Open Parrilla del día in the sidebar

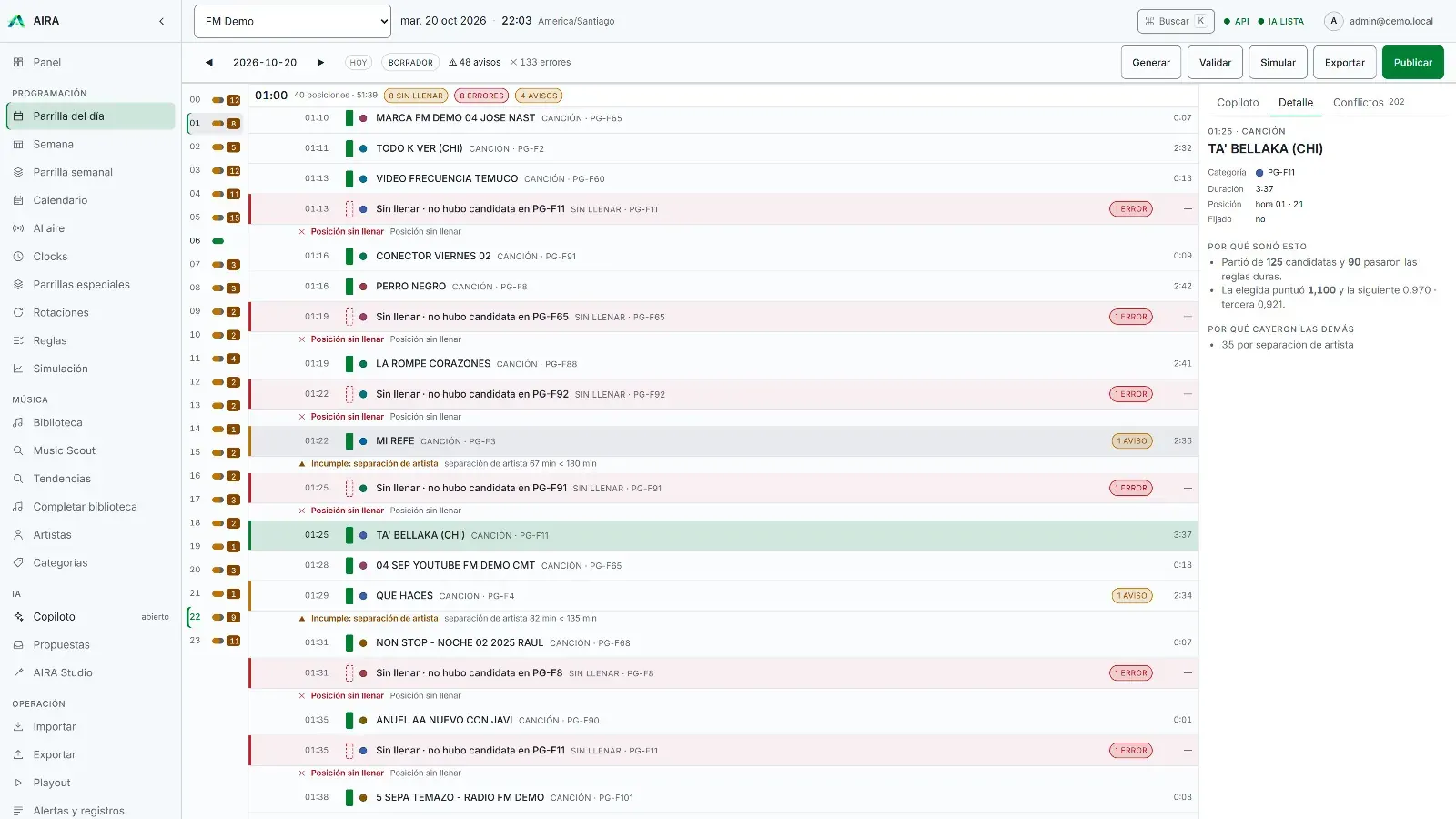tap(90, 116)
